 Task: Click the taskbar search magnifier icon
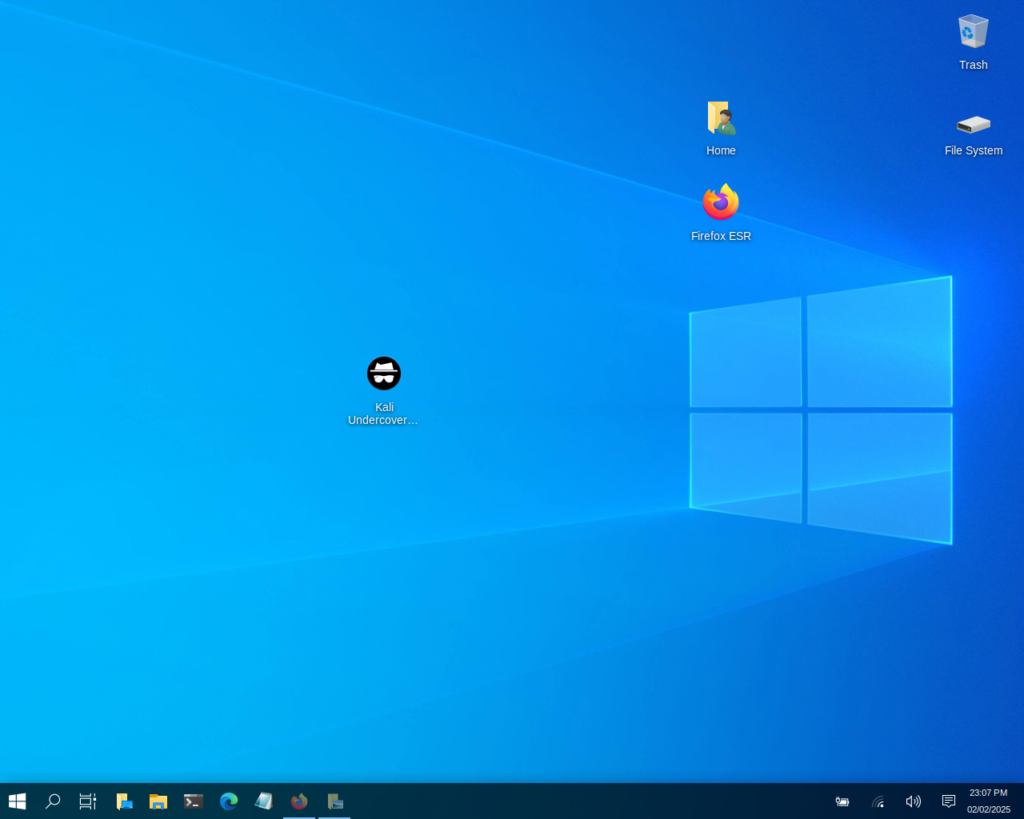pos(53,801)
